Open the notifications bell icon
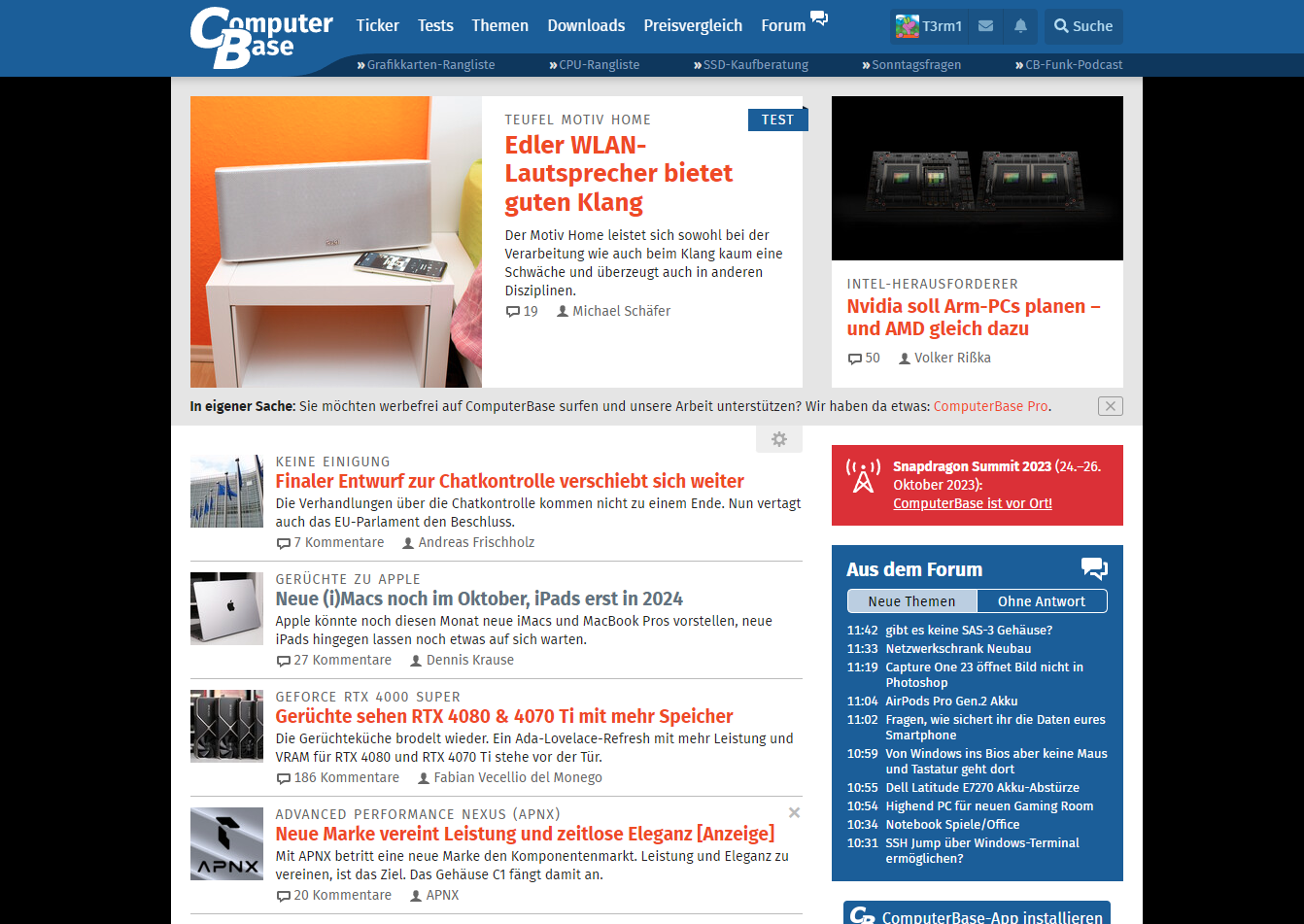 click(x=1020, y=26)
